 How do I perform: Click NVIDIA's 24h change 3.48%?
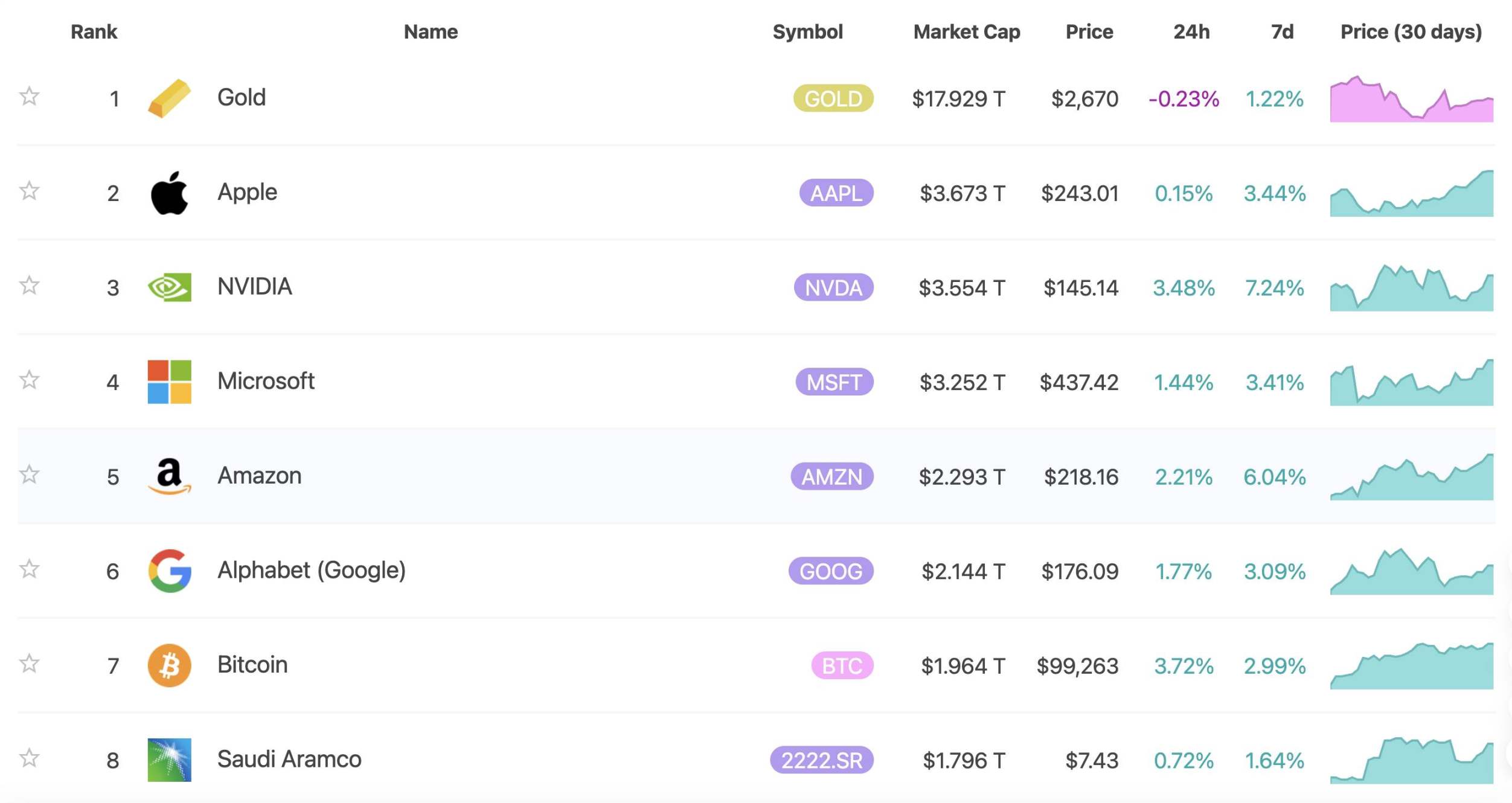[x=1184, y=287]
